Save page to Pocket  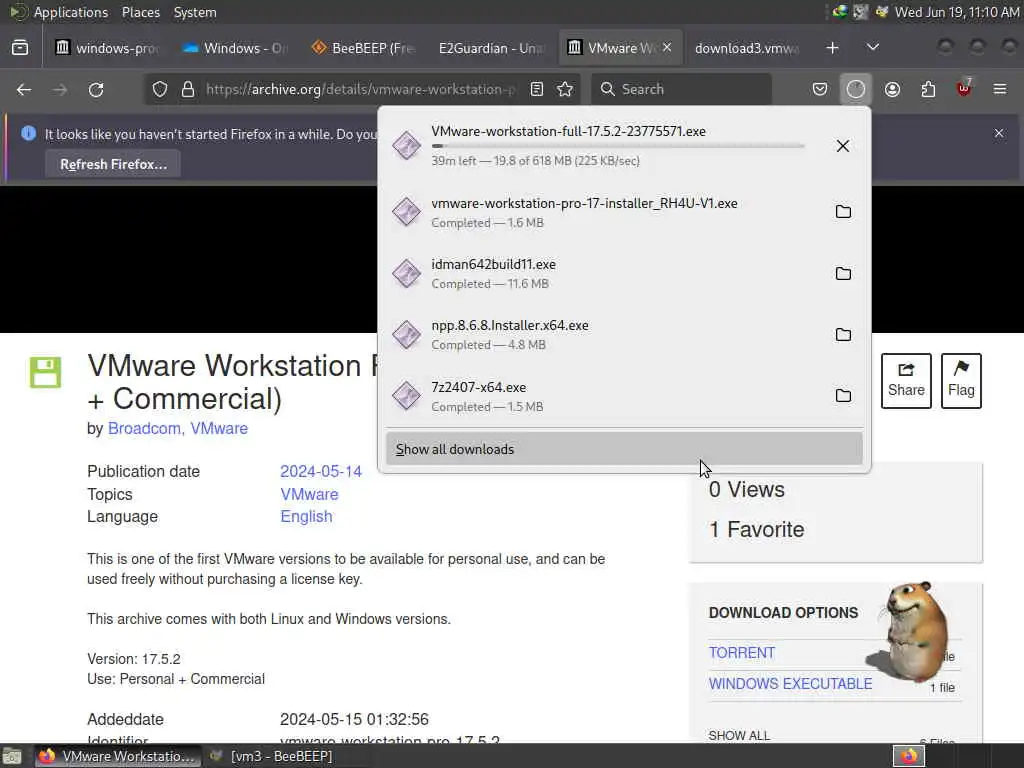click(820, 89)
